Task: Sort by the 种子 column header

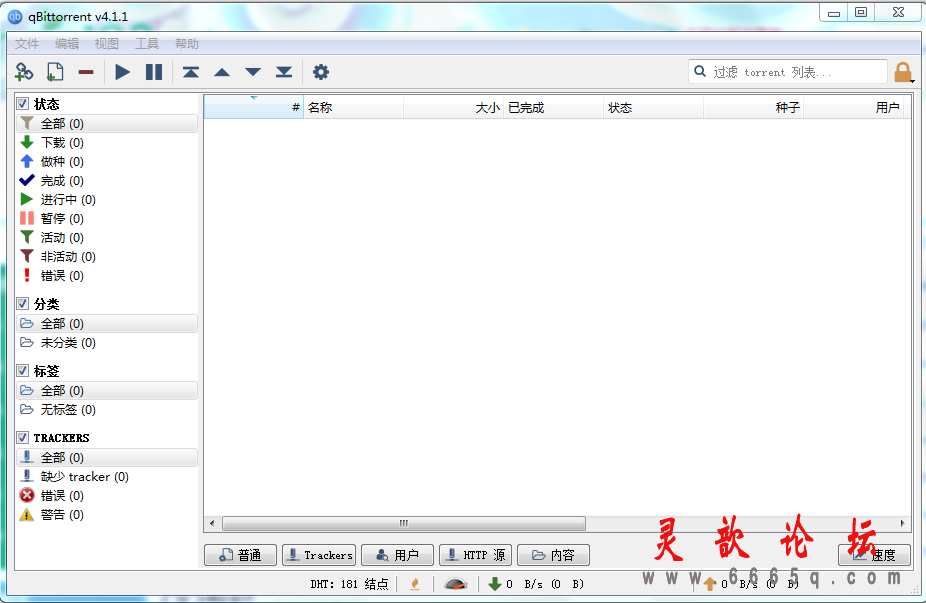Action: [x=754, y=107]
